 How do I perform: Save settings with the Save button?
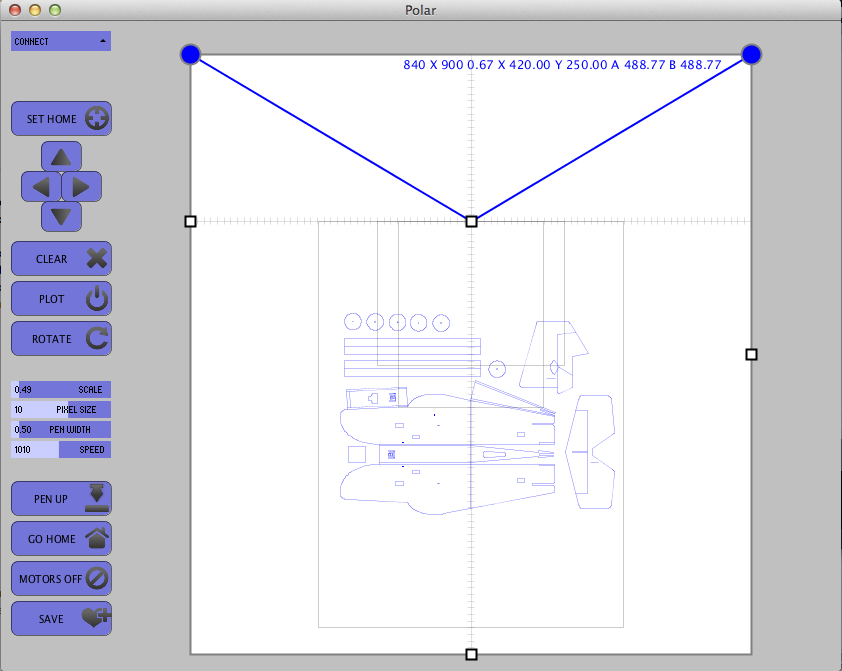[61, 618]
